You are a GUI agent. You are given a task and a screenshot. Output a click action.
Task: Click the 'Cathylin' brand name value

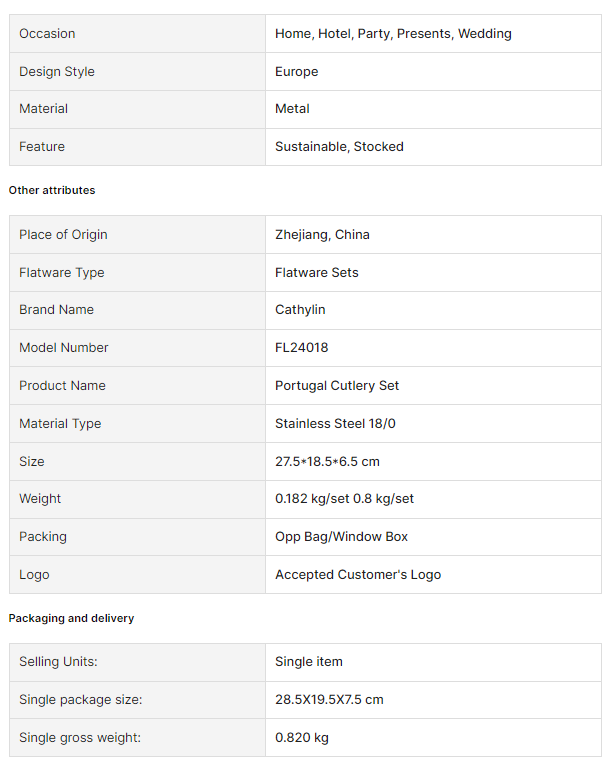tap(300, 310)
